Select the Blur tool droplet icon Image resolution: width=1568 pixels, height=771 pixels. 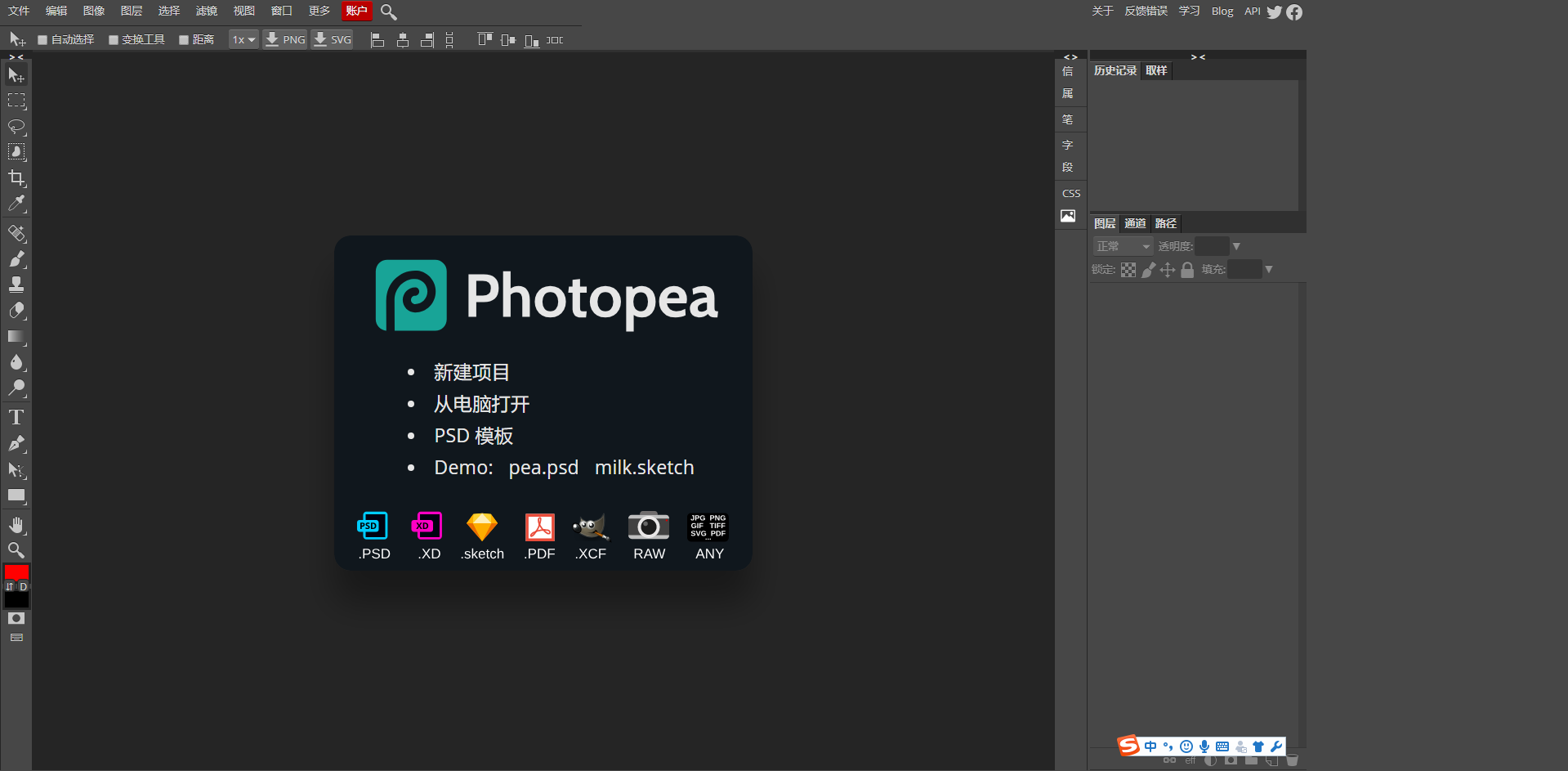pos(16,362)
